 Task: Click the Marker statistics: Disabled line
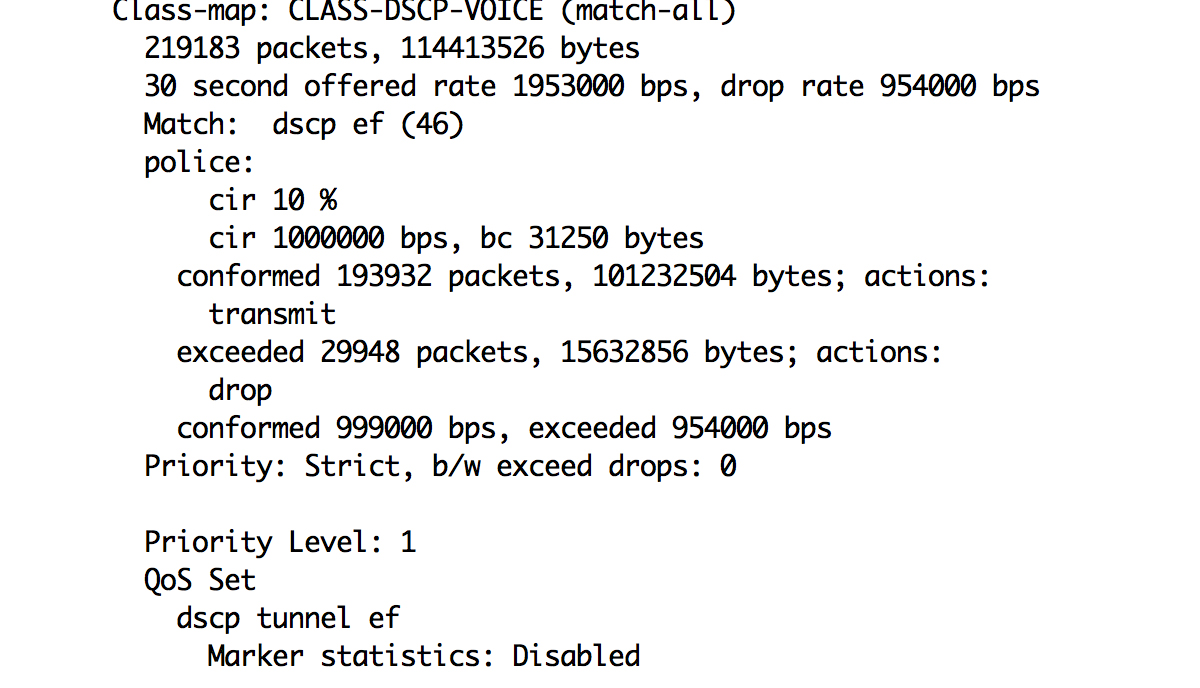[x=424, y=656]
